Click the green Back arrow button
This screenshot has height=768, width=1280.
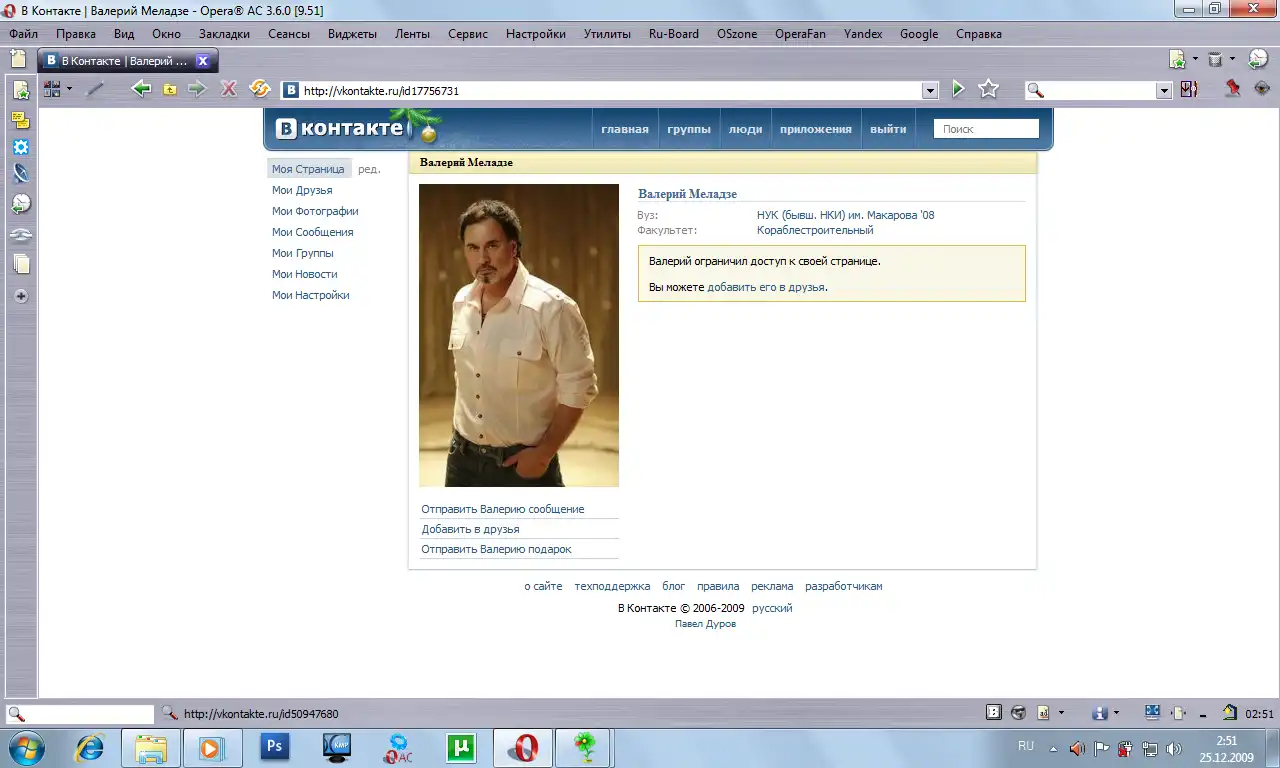pyautogui.click(x=141, y=89)
